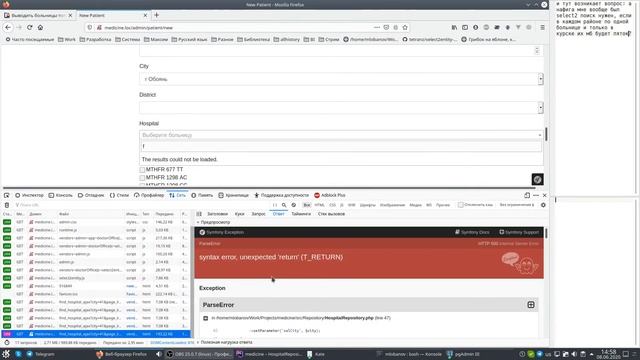Switch to the Konsole bash window in taskbar
The image size is (640, 360).
[409, 354]
